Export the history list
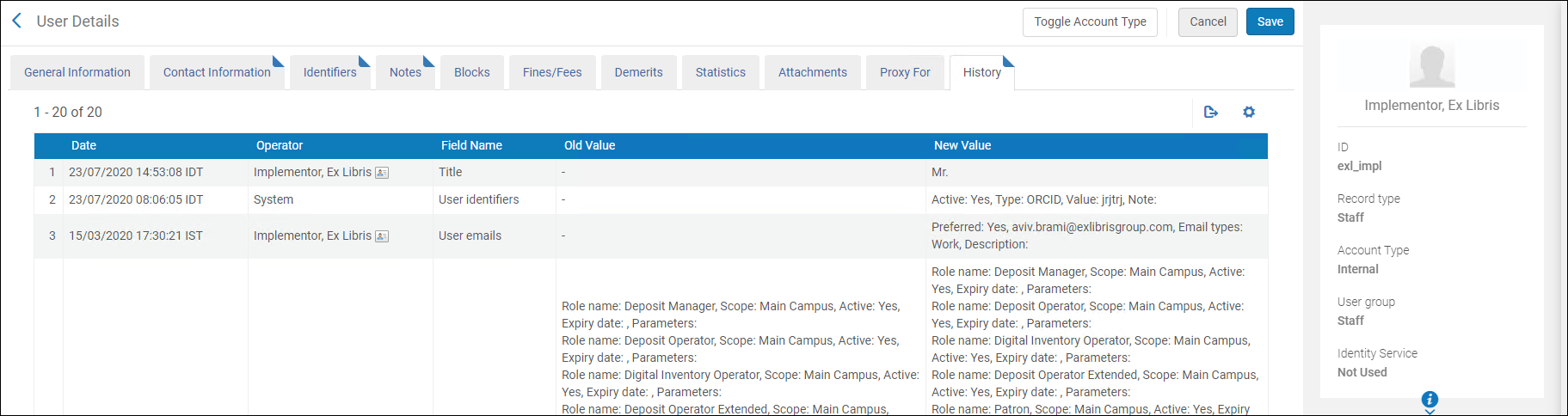Viewport: 1568px width, 416px height. 1211,112
